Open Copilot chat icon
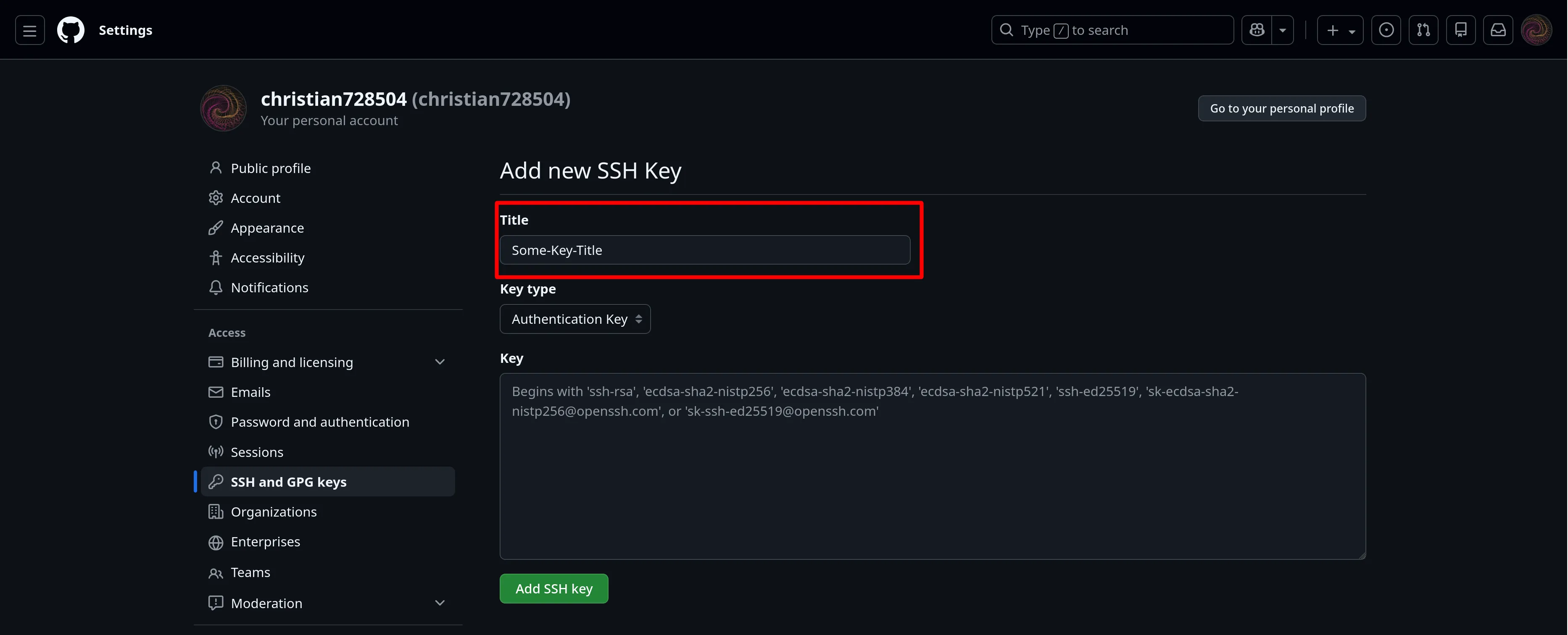This screenshot has width=1568, height=635. pyautogui.click(x=1256, y=30)
